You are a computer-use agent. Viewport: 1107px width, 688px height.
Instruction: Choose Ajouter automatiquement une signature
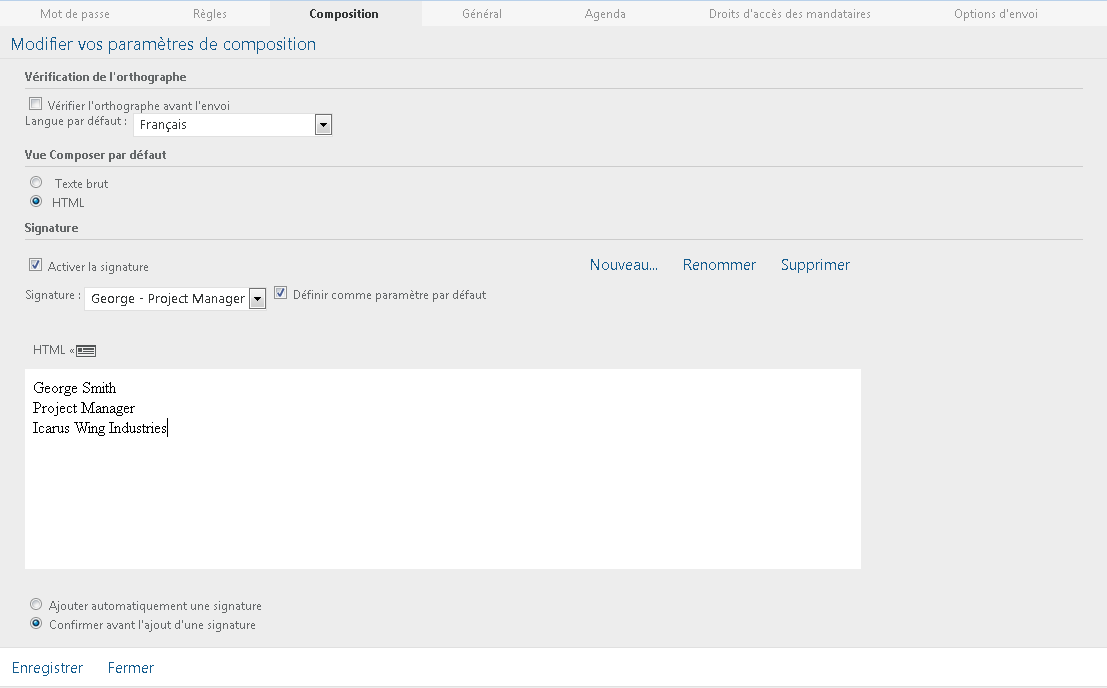coord(36,604)
